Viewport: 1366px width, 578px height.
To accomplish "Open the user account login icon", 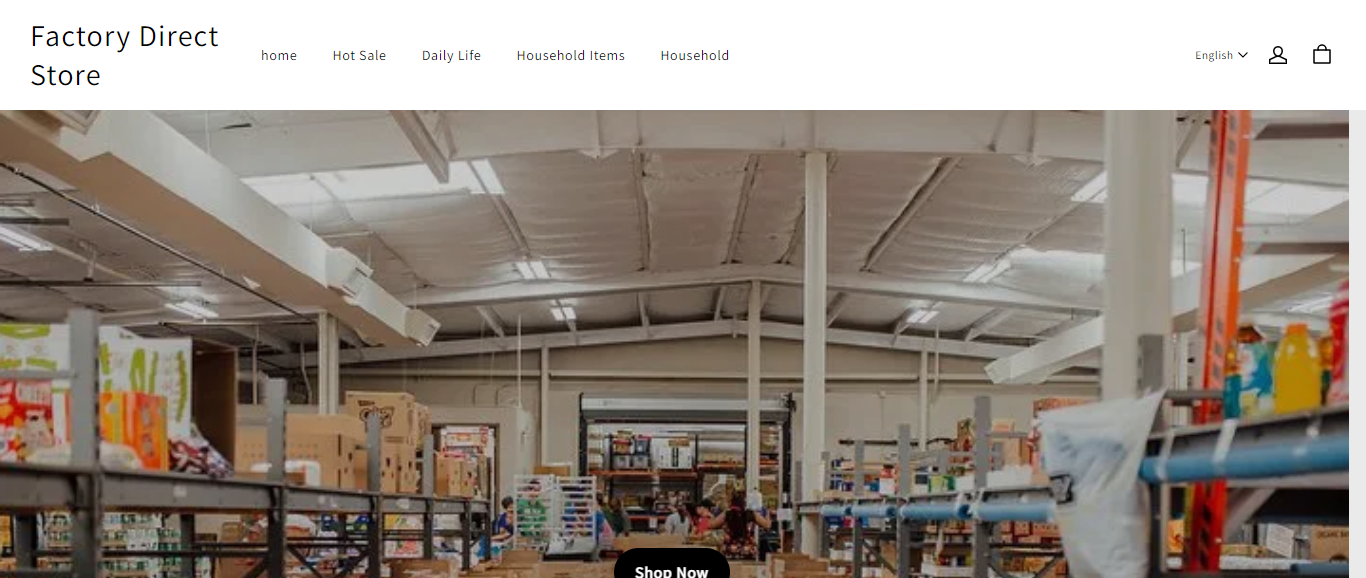I will (1277, 55).
